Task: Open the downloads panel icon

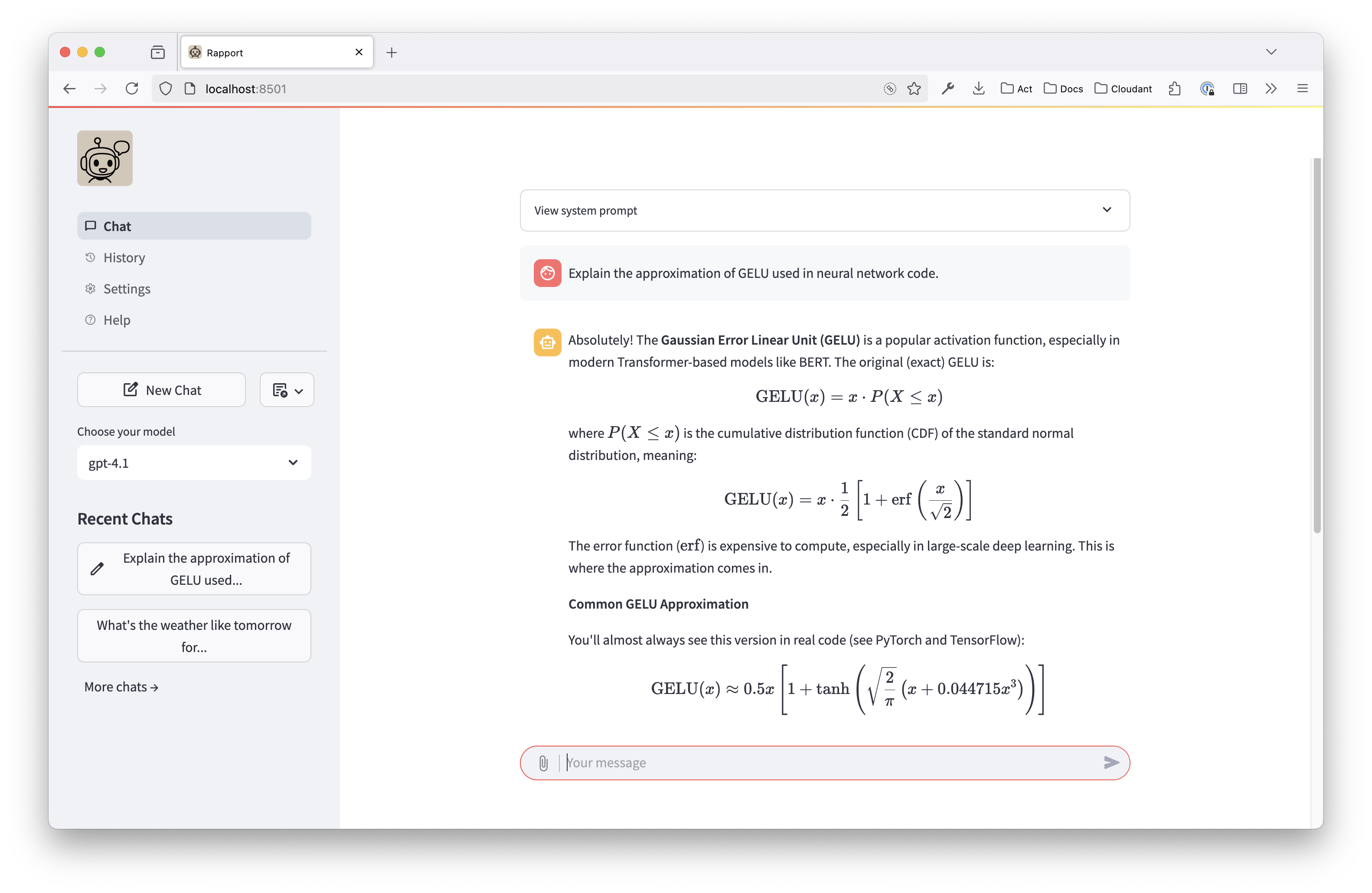Action: click(x=978, y=89)
